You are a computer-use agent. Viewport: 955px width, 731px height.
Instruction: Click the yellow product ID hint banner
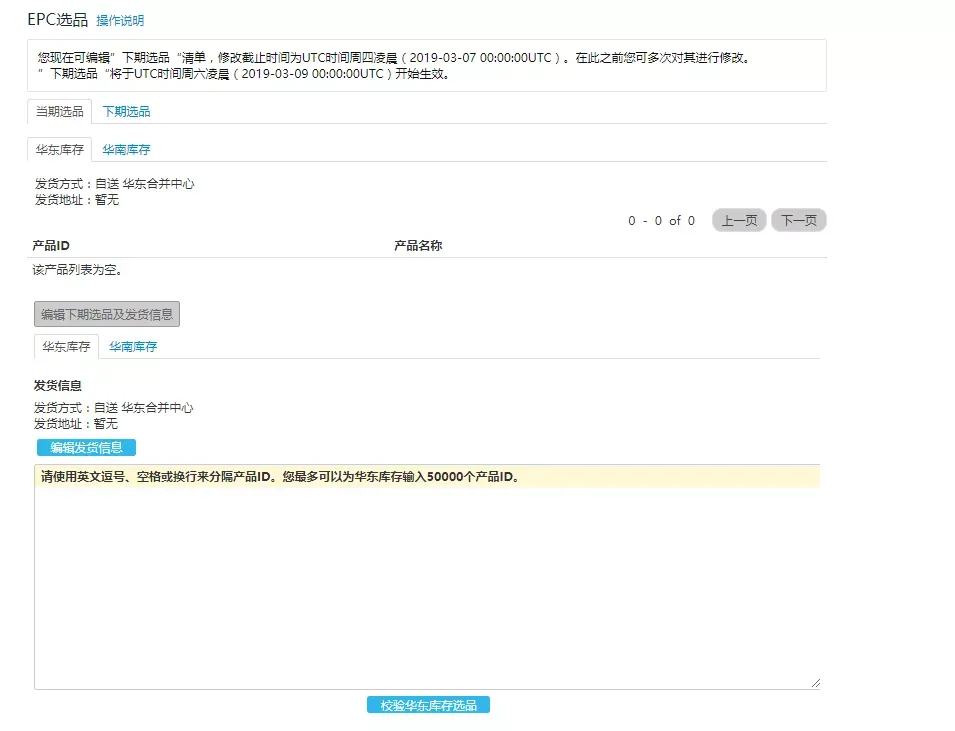(x=427, y=477)
